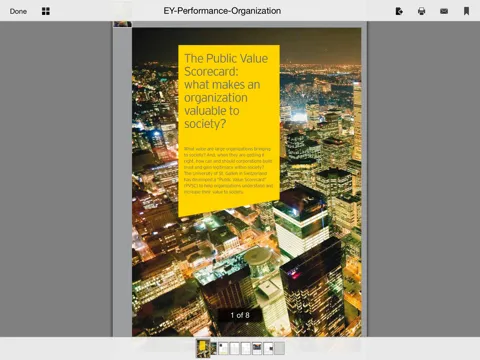Click the document title EY-Performance-Organization
Image resolution: width=480 pixels, height=360 pixels.
click(x=222, y=11)
